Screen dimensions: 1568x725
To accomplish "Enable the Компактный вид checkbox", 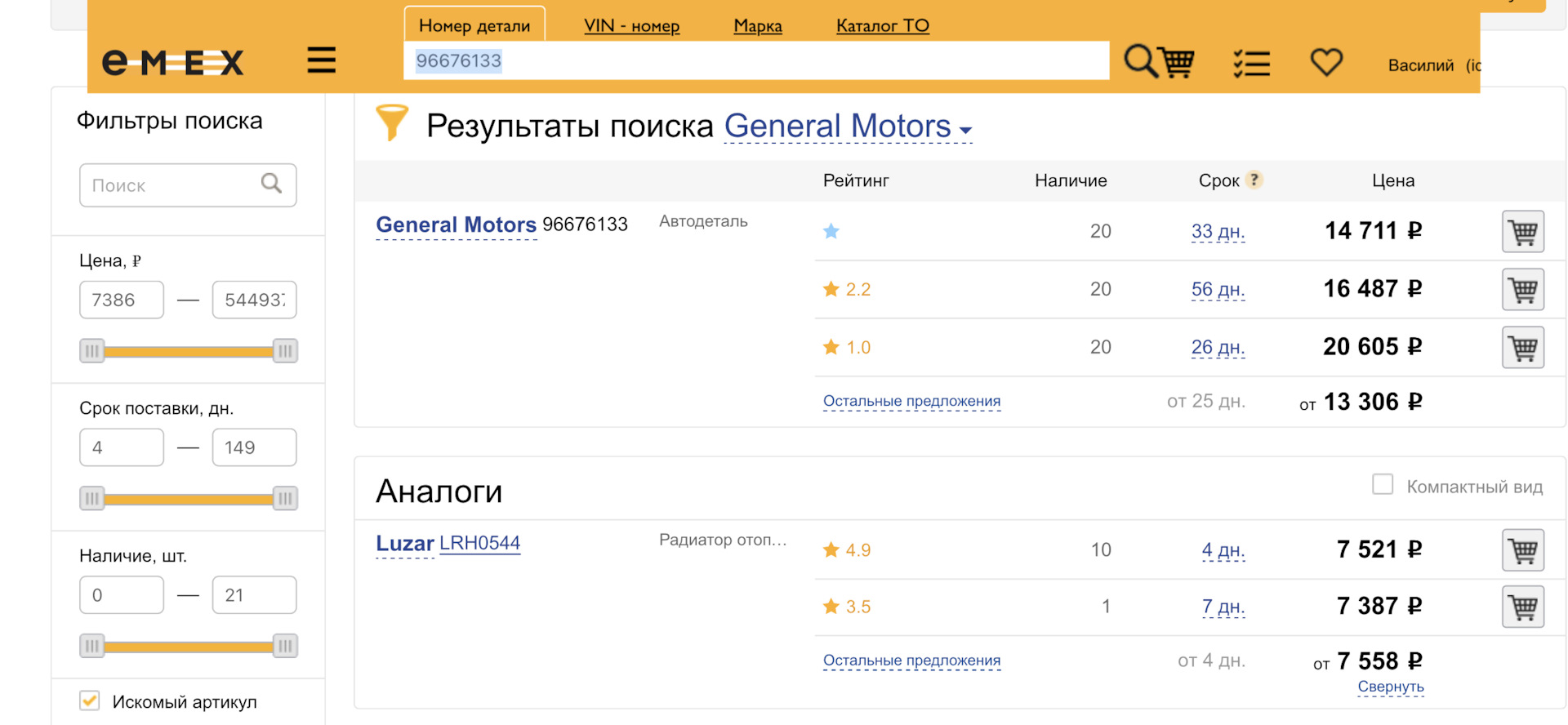I will click(x=1383, y=485).
